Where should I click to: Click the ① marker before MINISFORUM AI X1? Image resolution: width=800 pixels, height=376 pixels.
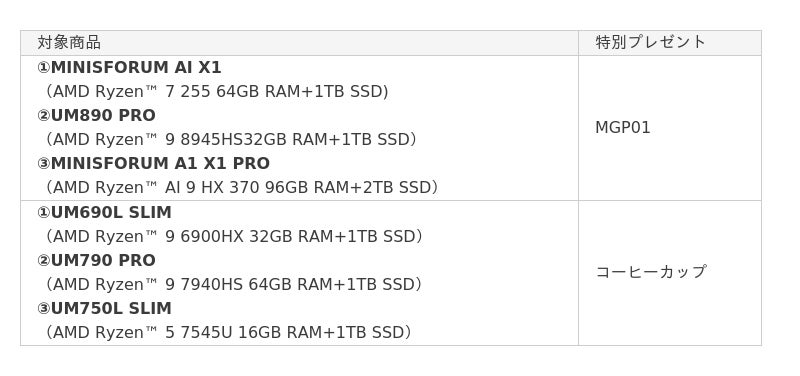[x=44, y=68]
